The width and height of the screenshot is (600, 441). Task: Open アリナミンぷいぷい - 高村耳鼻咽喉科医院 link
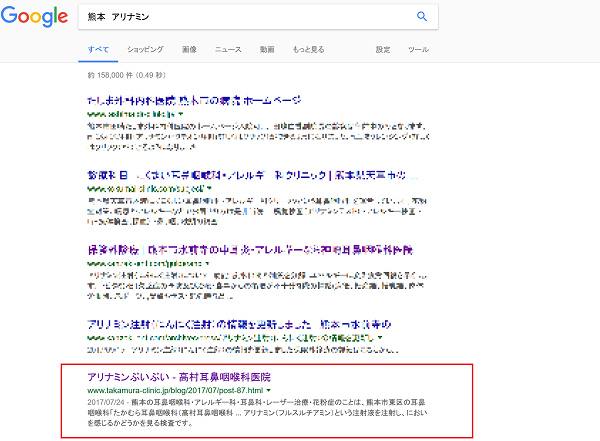(179, 377)
